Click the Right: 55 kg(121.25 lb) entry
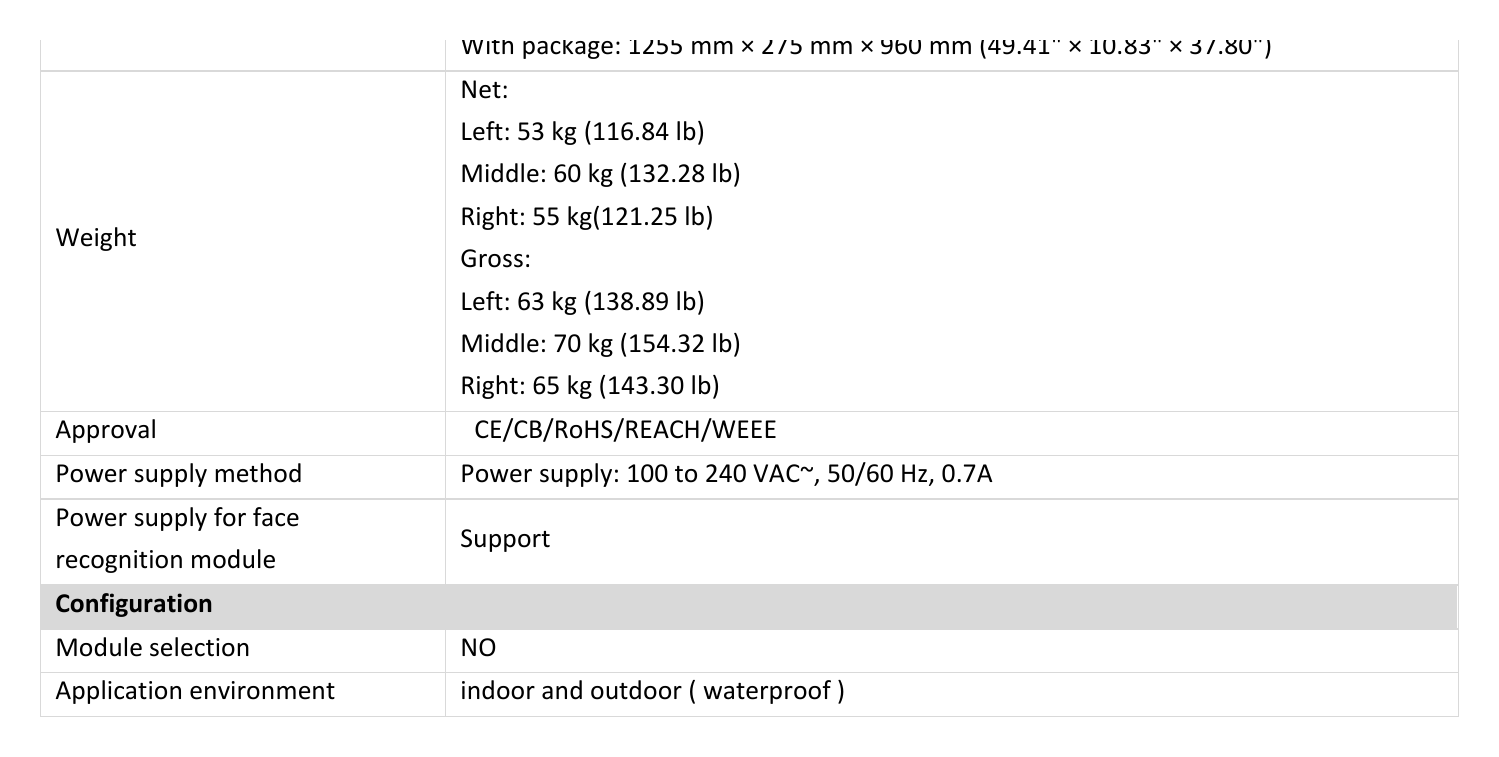The width and height of the screenshot is (1499, 757). 586,217
